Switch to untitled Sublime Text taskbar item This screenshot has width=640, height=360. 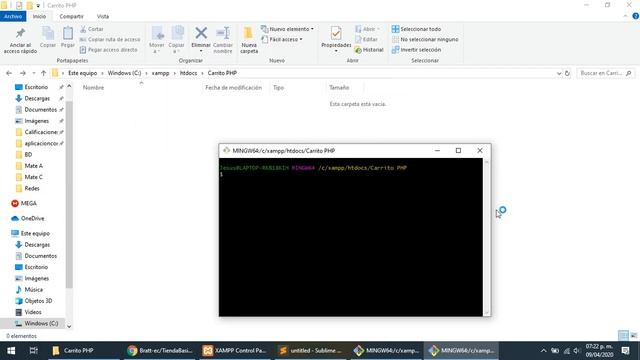310,351
